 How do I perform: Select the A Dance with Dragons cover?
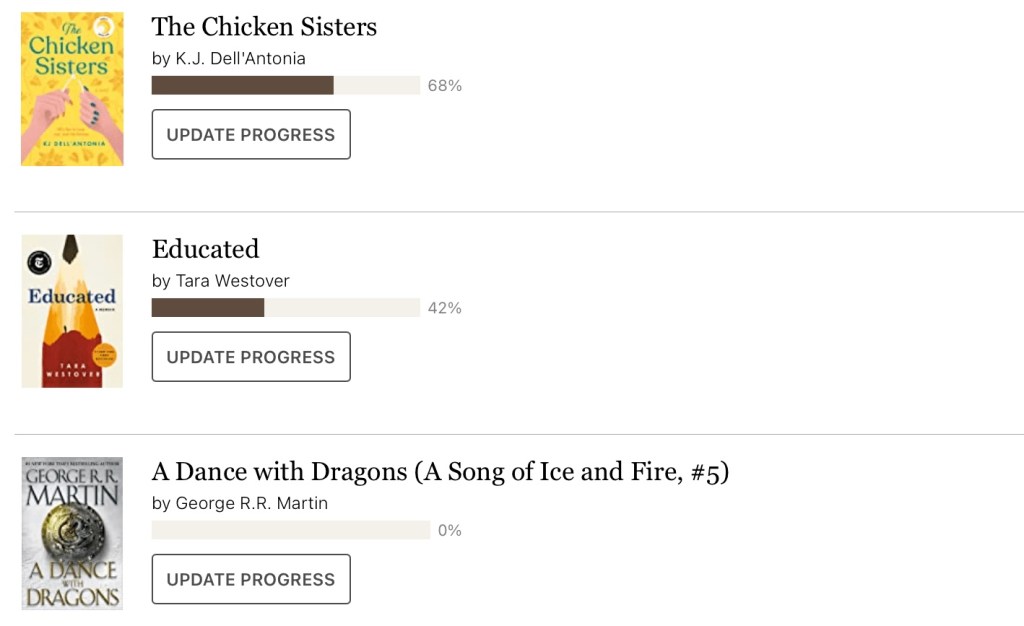[x=72, y=533]
